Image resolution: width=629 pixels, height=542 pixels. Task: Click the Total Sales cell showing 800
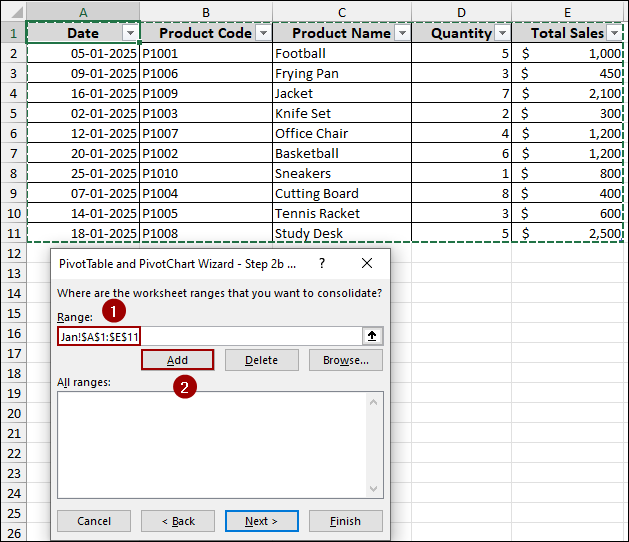567,173
